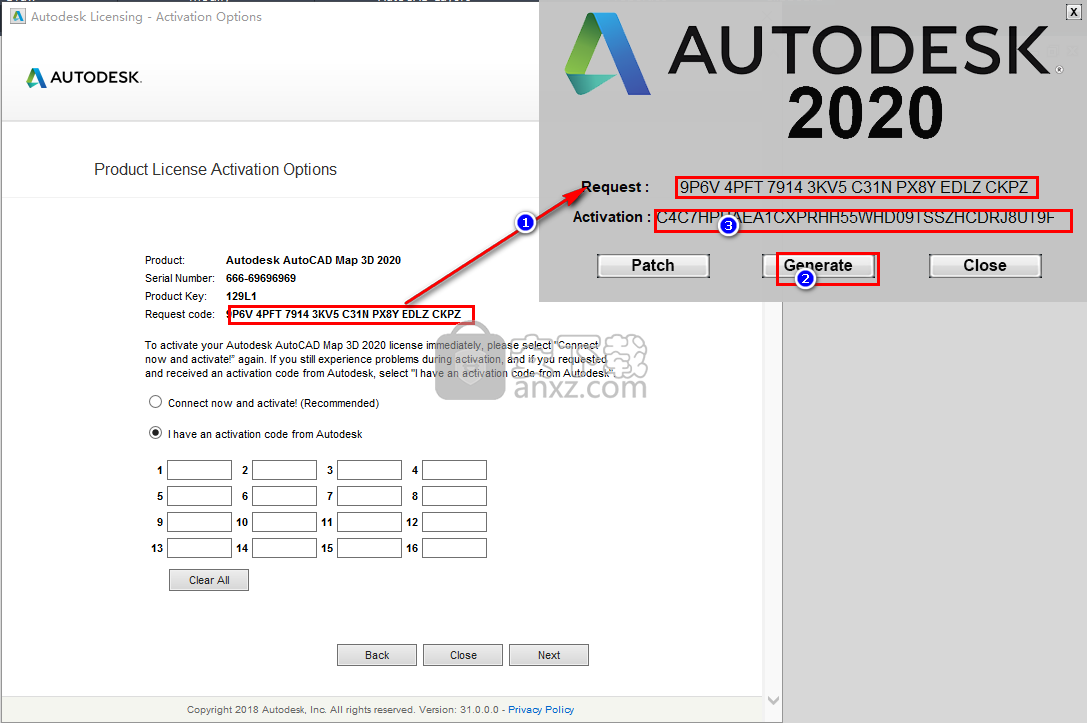Click activation code field number 3
The height and width of the screenshot is (723, 1087).
(369, 470)
